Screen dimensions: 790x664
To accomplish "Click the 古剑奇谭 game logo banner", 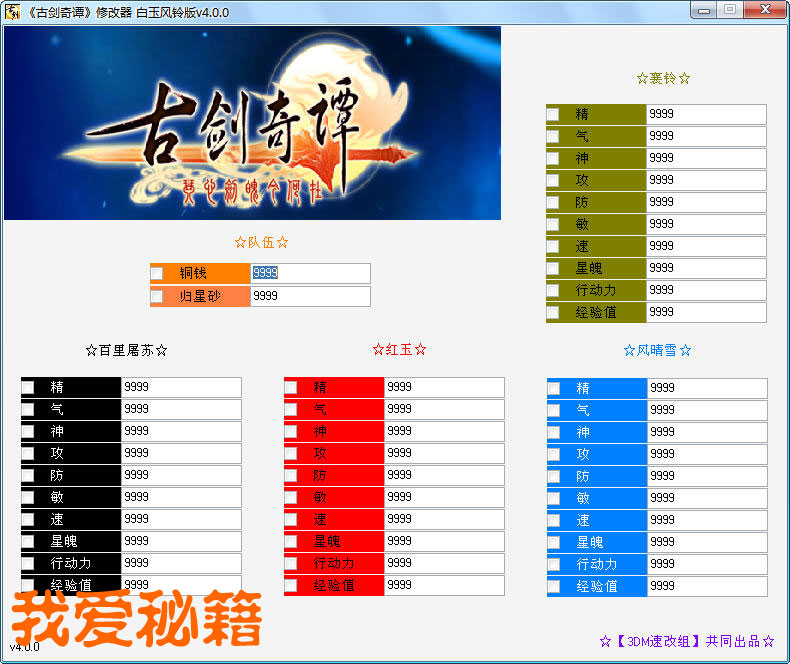I will tap(252, 123).
